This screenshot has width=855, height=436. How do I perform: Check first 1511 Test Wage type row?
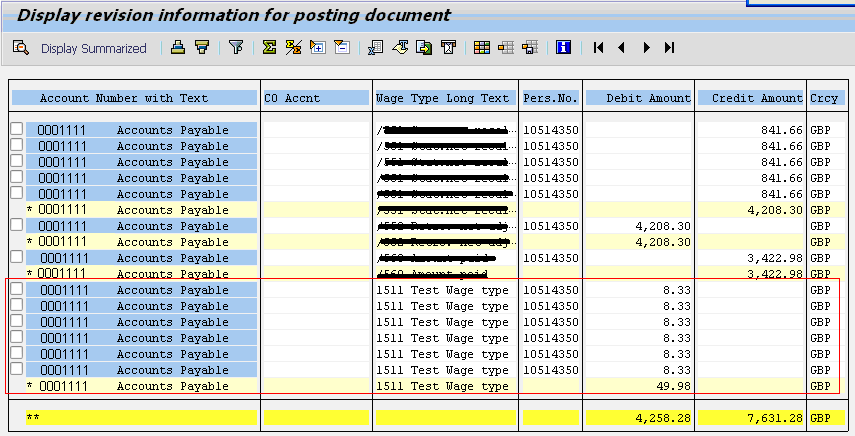pos(17,290)
